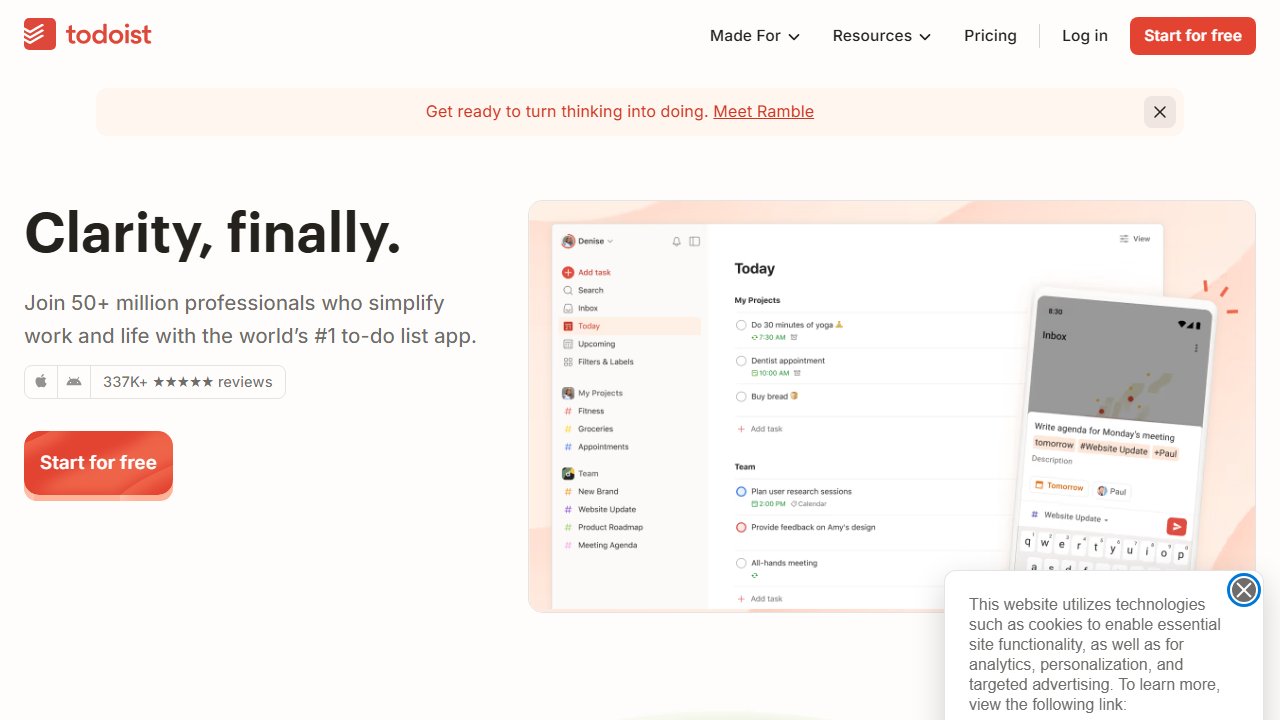Open the phone's Website Update project dropdown

click(1070, 516)
